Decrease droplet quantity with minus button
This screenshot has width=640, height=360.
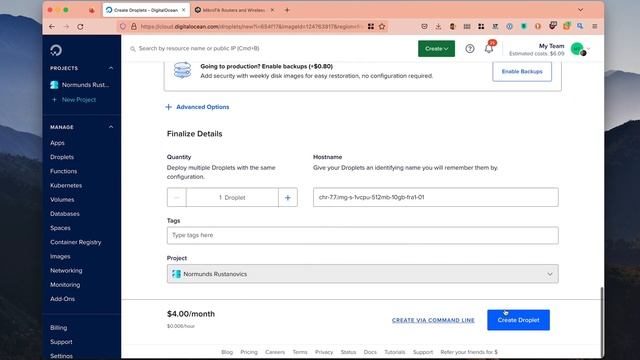tap(177, 198)
